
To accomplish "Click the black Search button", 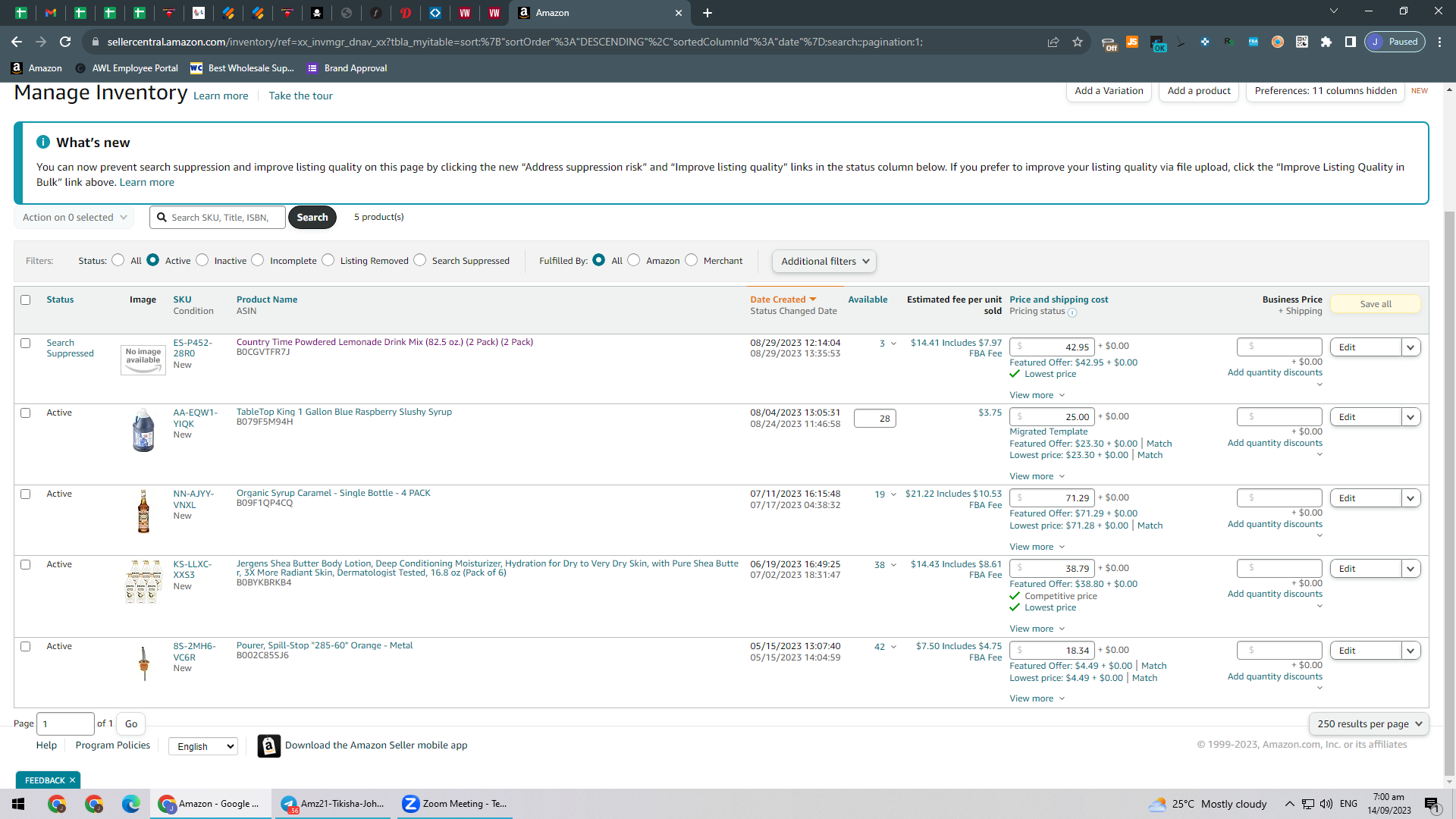I will tap(312, 218).
